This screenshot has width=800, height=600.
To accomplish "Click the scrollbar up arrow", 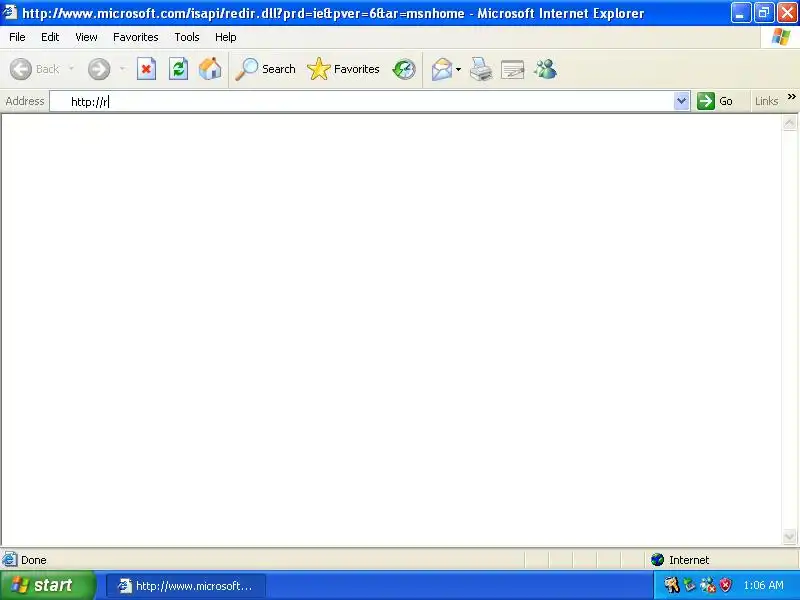I will pos(789,122).
